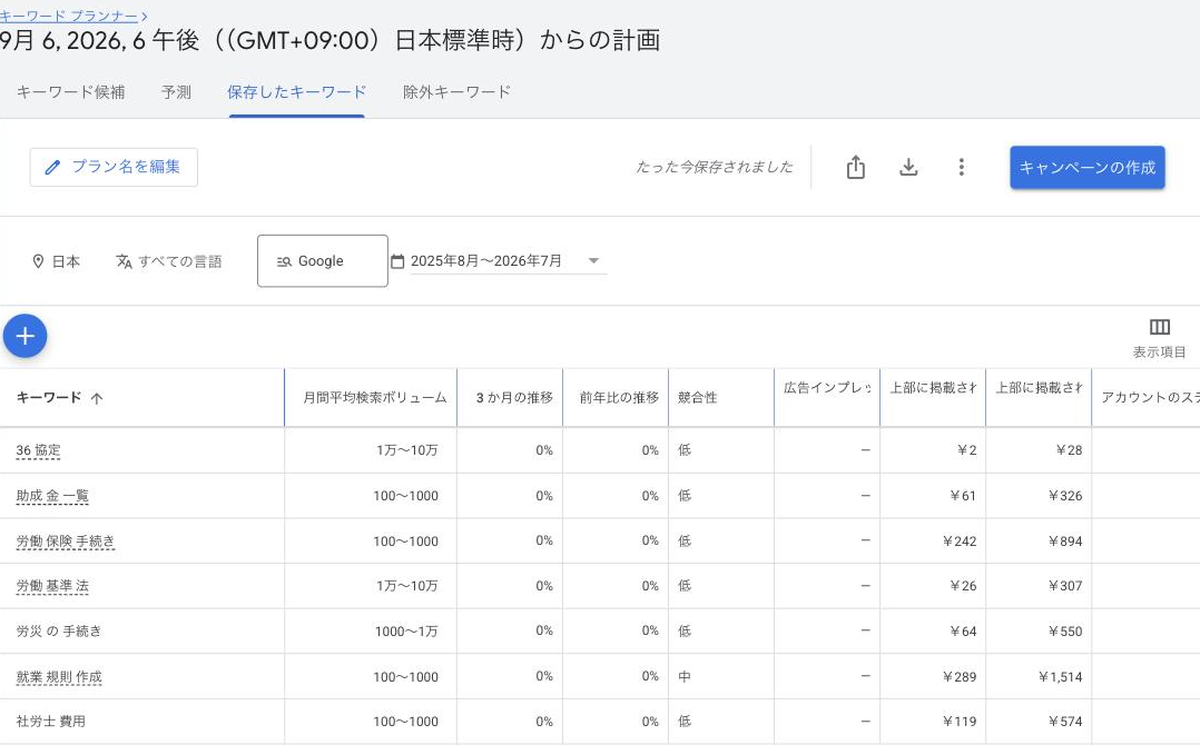Screen dimensions: 1200x745
Task: Click the ¥1,514 bid value
Action: [x=1061, y=677]
